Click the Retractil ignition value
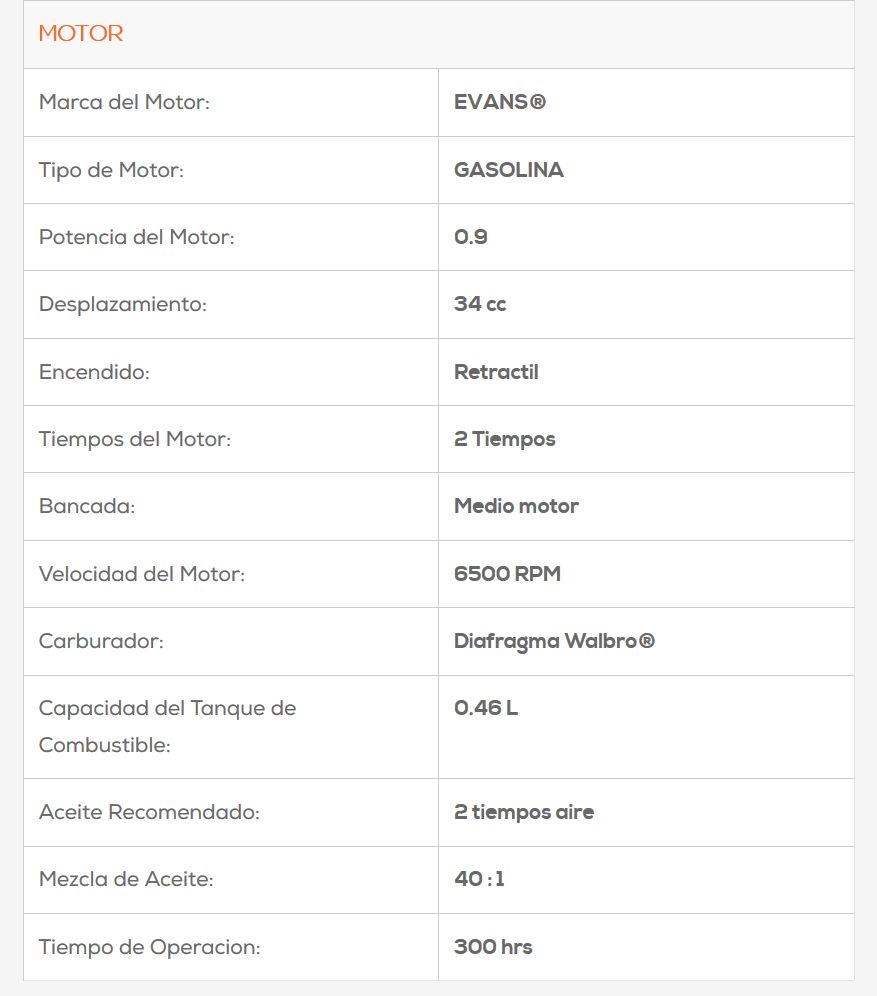Viewport: 877px width, 996px height. tap(496, 372)
